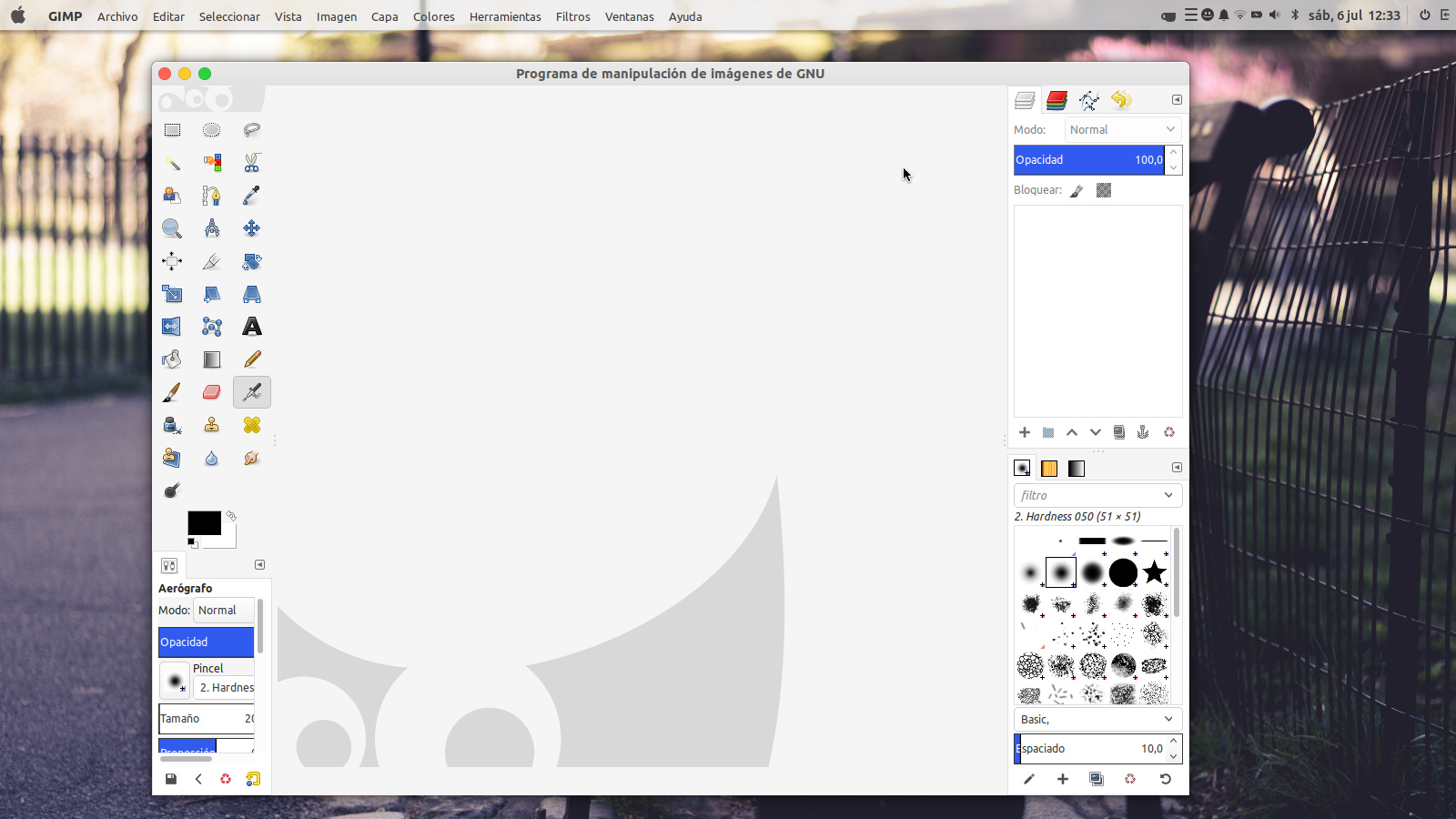1456x819 pixels.
Task: Save tool preset in tool options
Action: tap(170, 779)
